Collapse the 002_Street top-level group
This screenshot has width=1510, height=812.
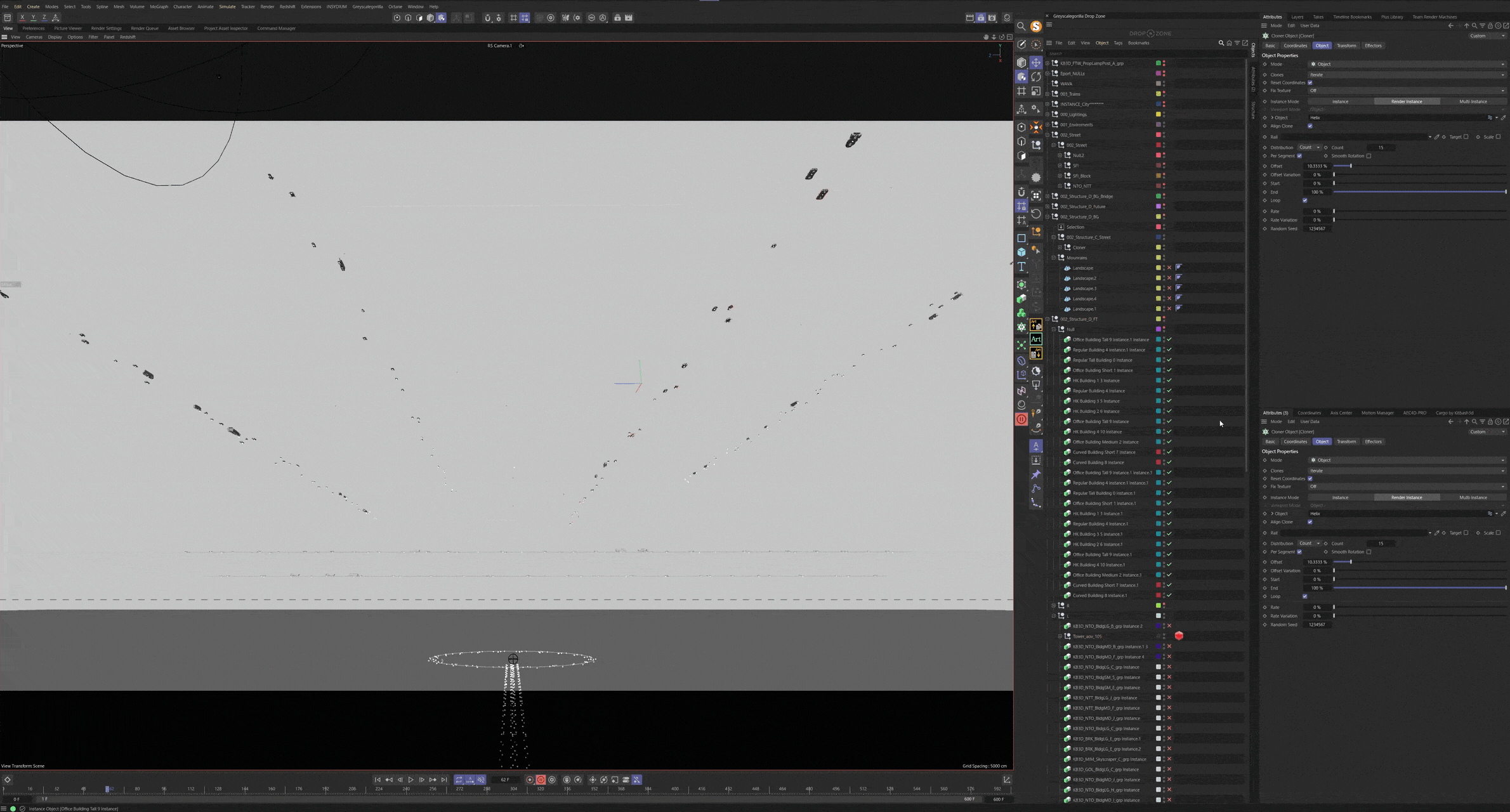1047,135
